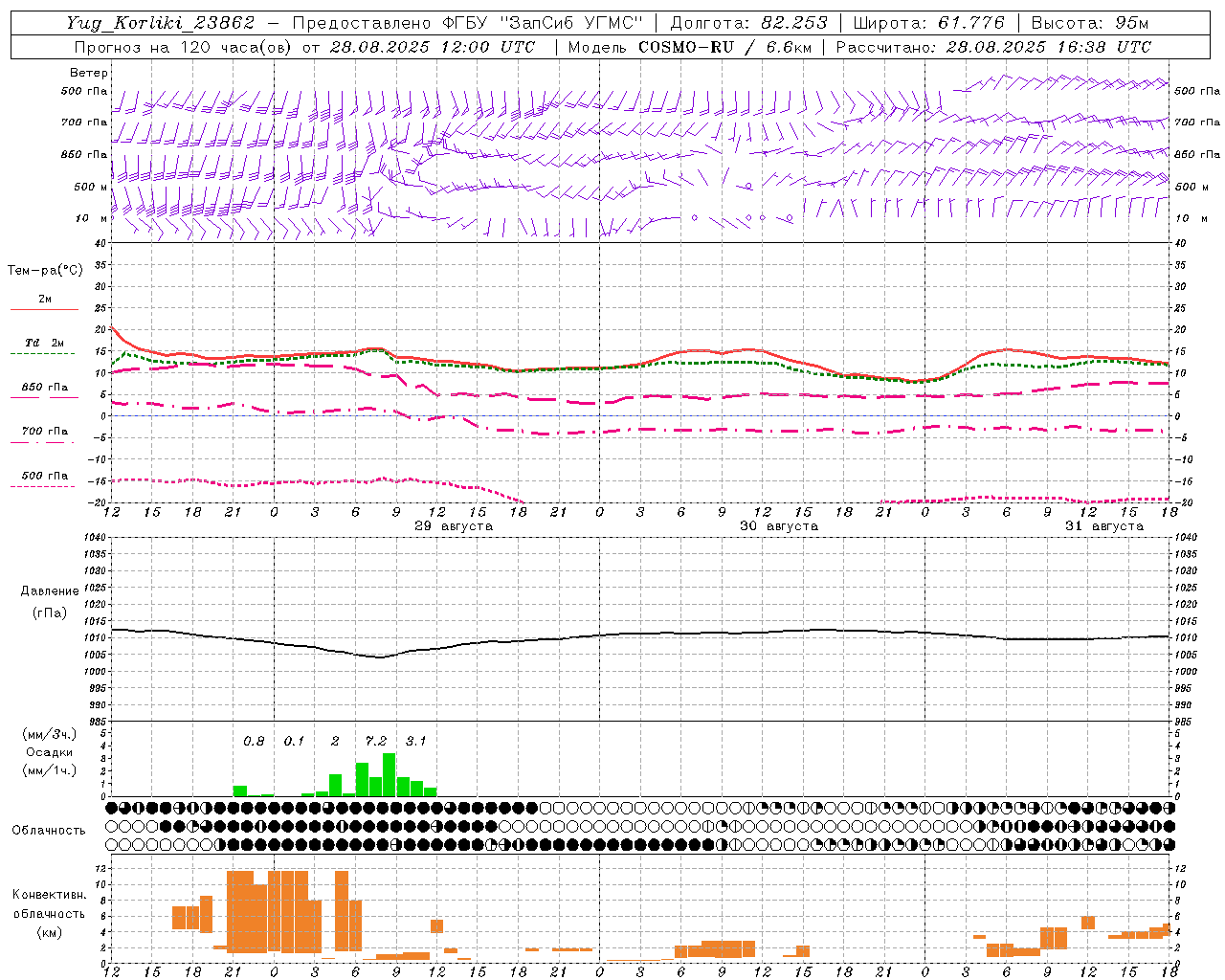
Task: Click the '3.1' precipitation total value
Action: point(416,741)
